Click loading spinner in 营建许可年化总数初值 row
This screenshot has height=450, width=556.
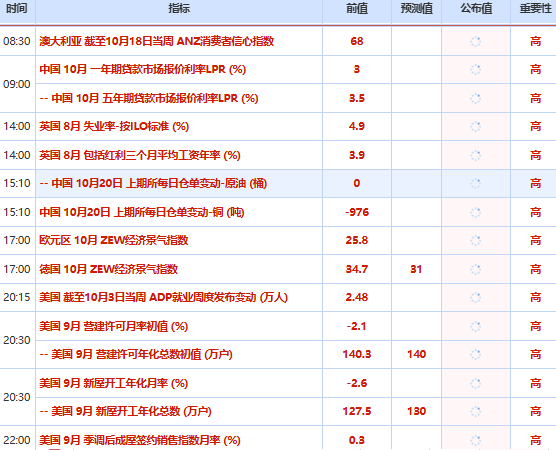click(x=476, y=355)
